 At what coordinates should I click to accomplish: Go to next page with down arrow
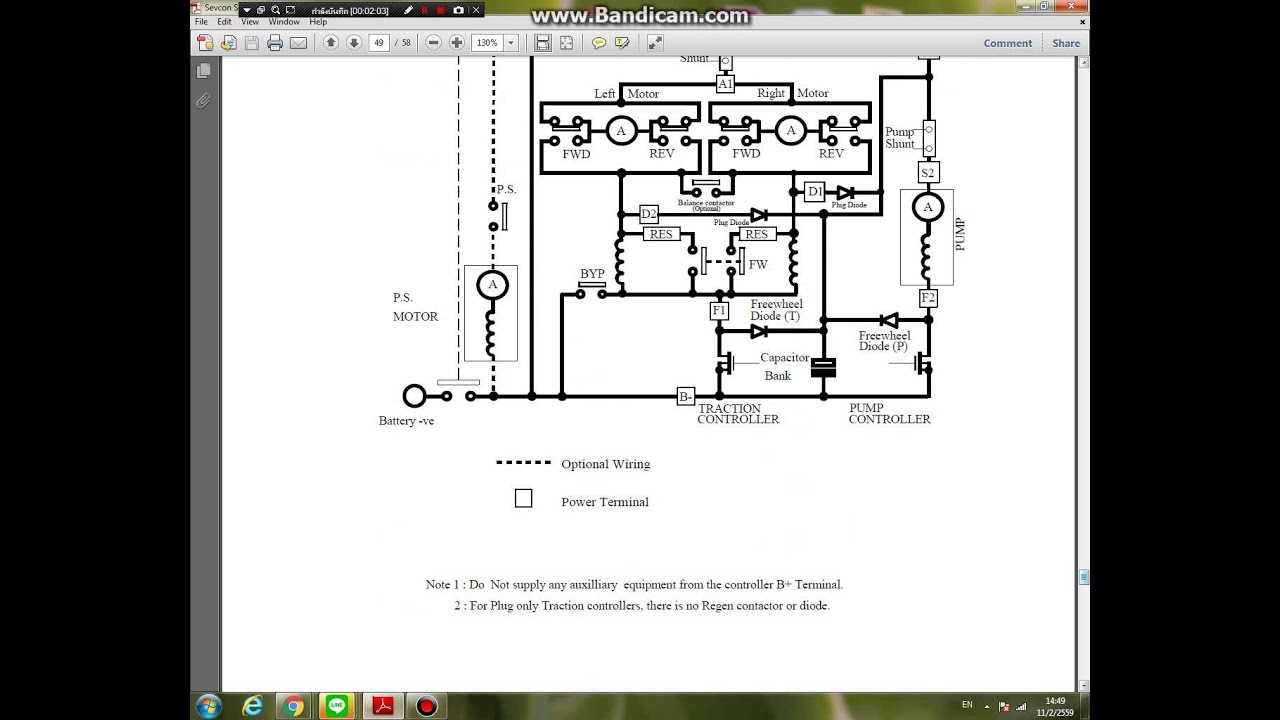354,43
